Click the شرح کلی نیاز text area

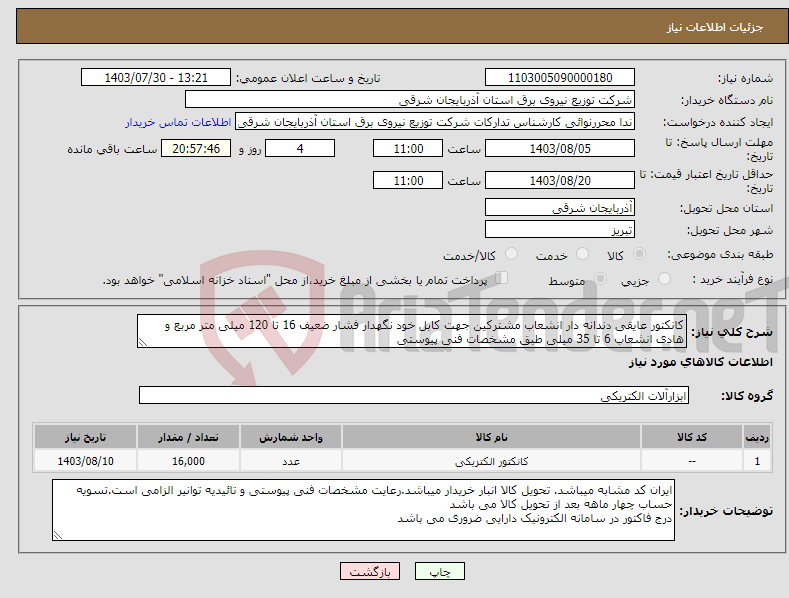412,331
